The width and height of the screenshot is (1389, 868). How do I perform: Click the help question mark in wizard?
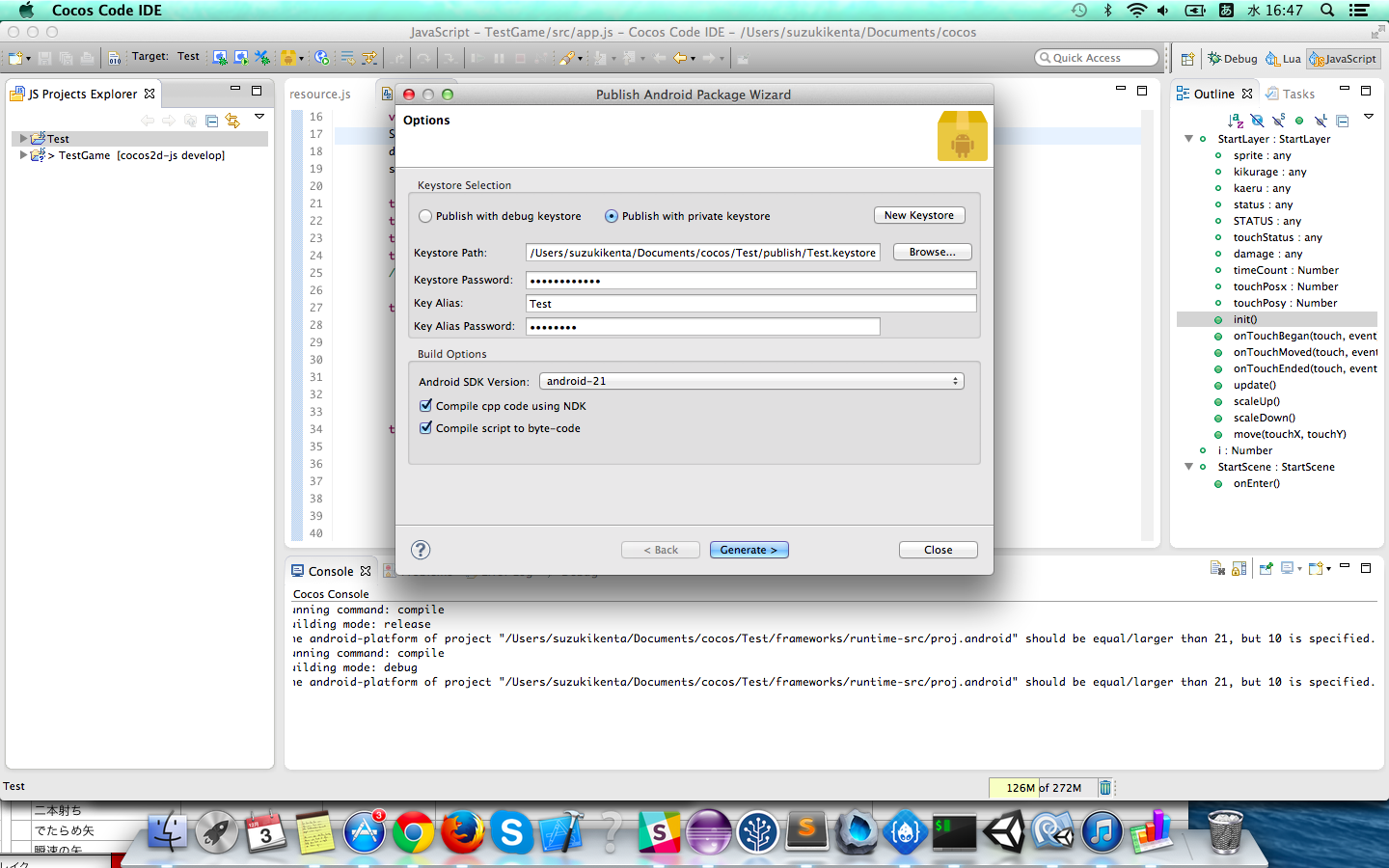click(421, 550)
